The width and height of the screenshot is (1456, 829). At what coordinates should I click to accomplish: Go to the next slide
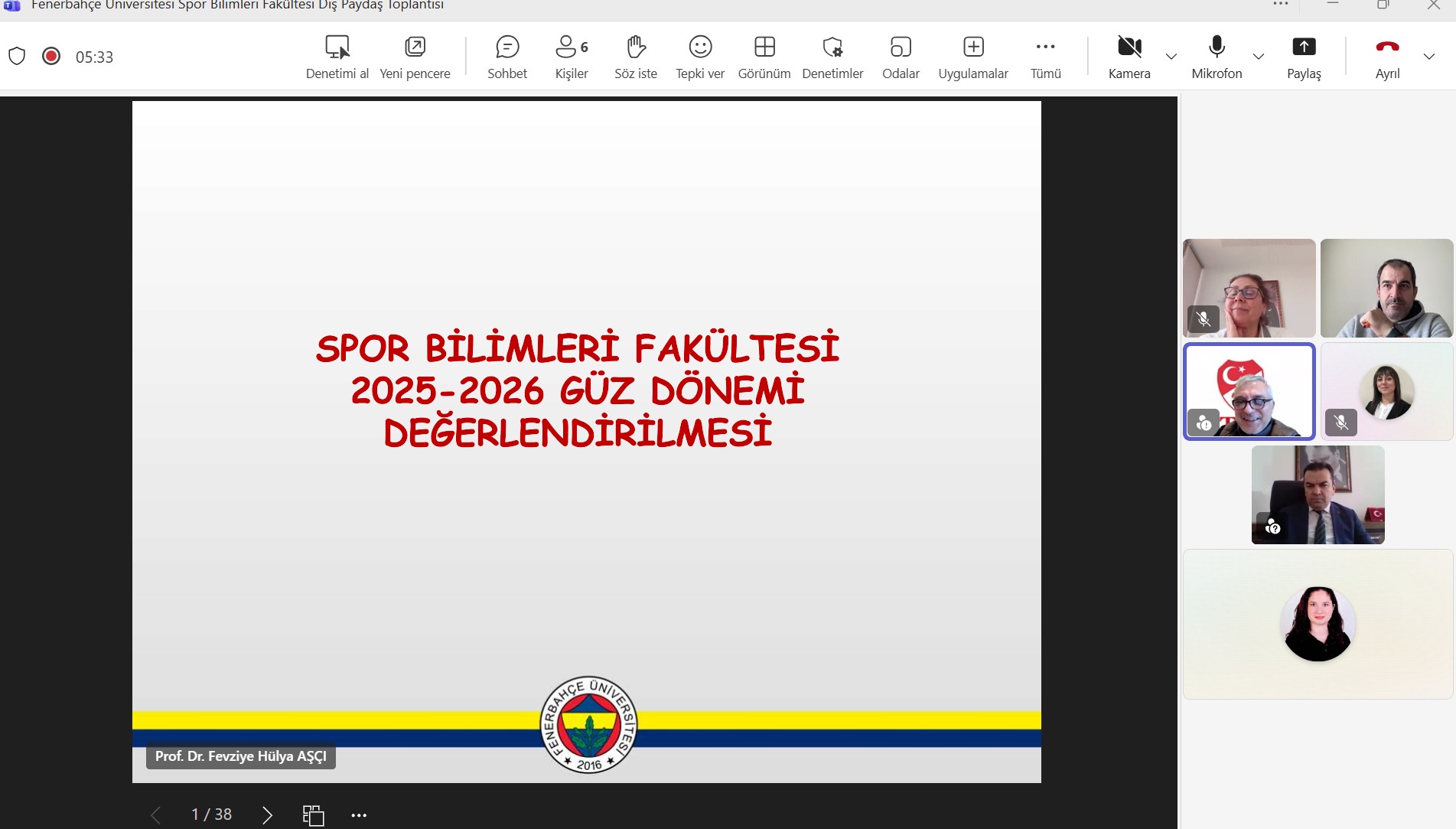pyautogui.click(x=267, y=815)
